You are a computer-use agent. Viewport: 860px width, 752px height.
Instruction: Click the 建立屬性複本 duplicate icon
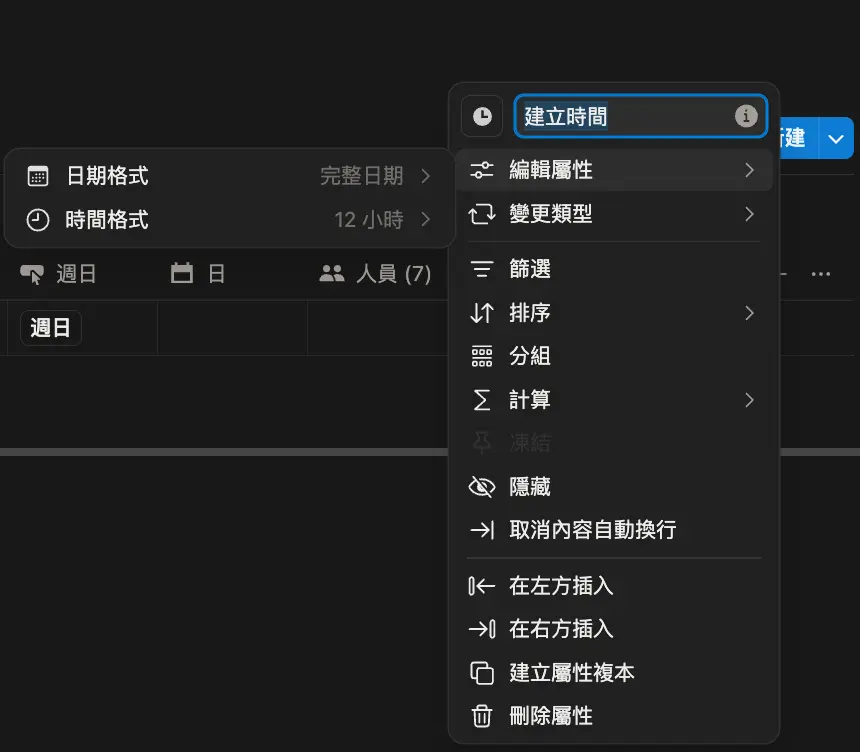pyautogui.click(x=482, y=673)
